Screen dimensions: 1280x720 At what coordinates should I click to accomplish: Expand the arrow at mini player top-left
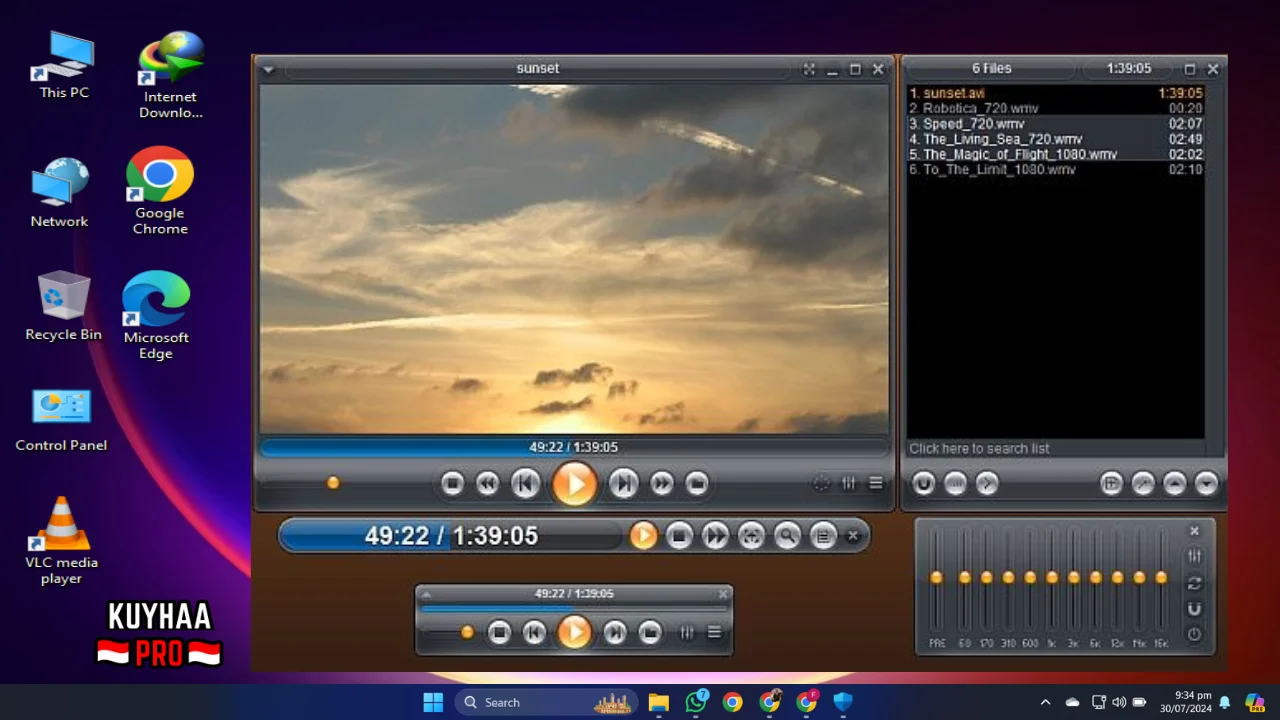tap(426, 594)
